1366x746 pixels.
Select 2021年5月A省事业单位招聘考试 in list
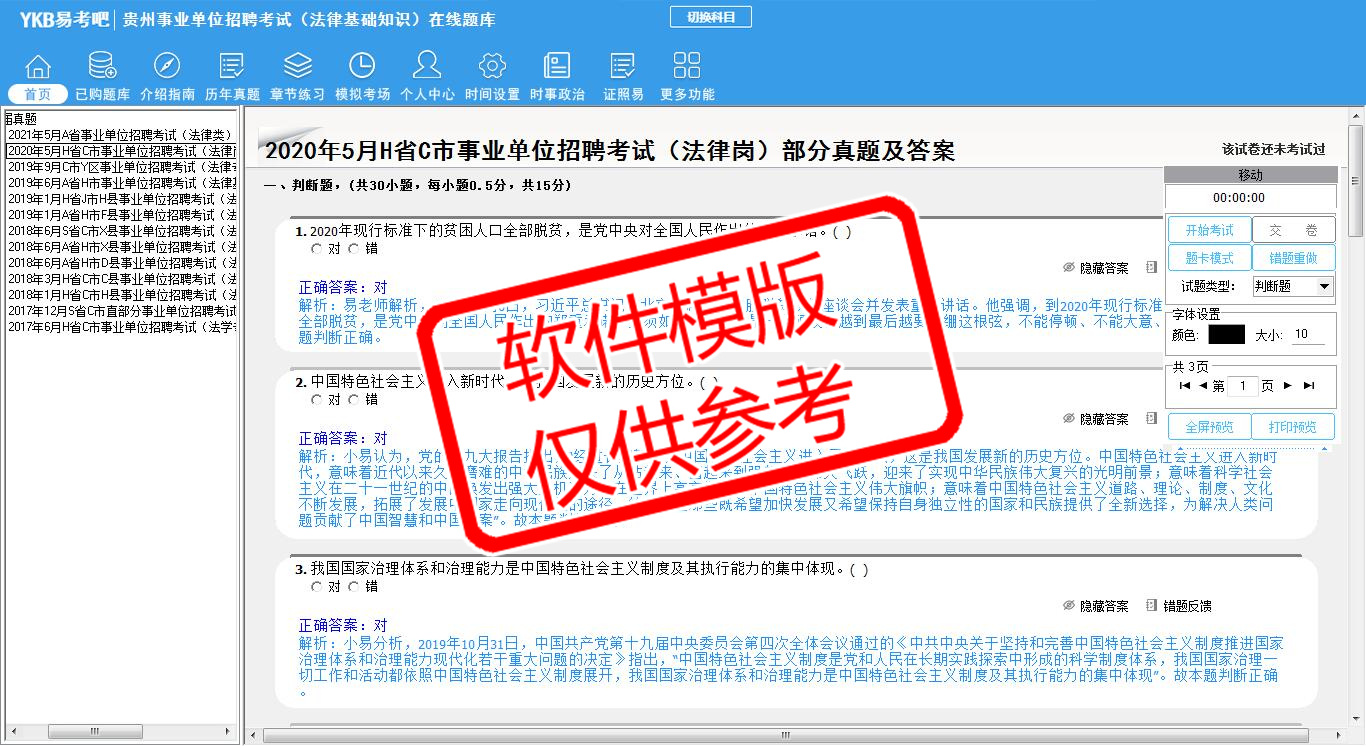pyautogui.click(x=120, y=135)
